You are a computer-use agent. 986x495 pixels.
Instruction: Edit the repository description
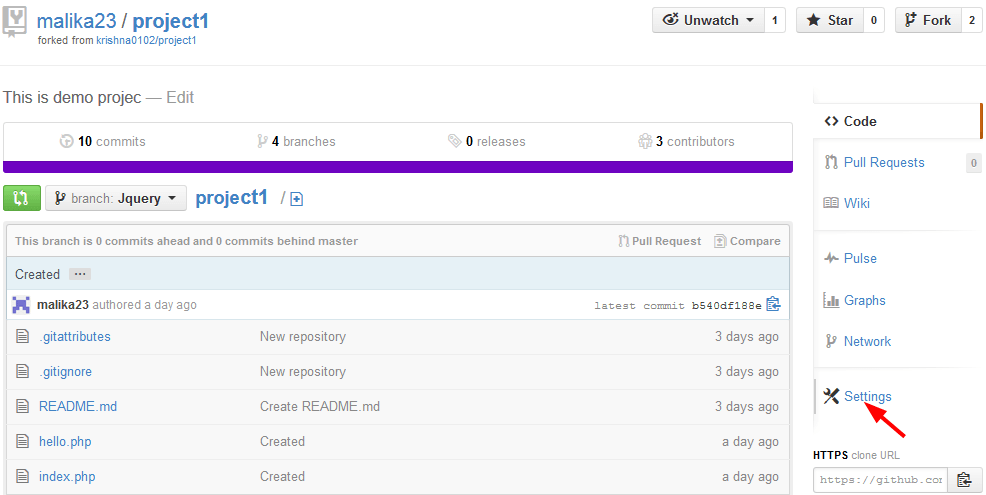(x=180, y=97)
